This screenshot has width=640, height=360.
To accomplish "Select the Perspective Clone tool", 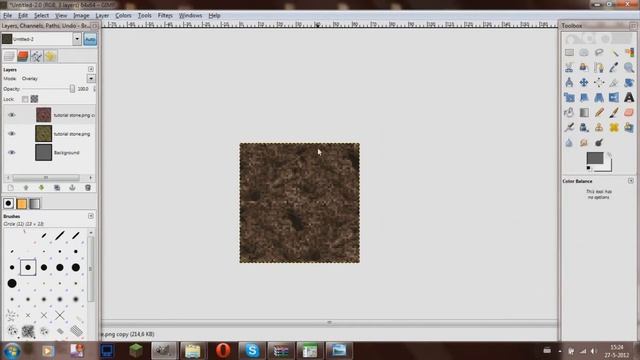I will tap(629, 127).
